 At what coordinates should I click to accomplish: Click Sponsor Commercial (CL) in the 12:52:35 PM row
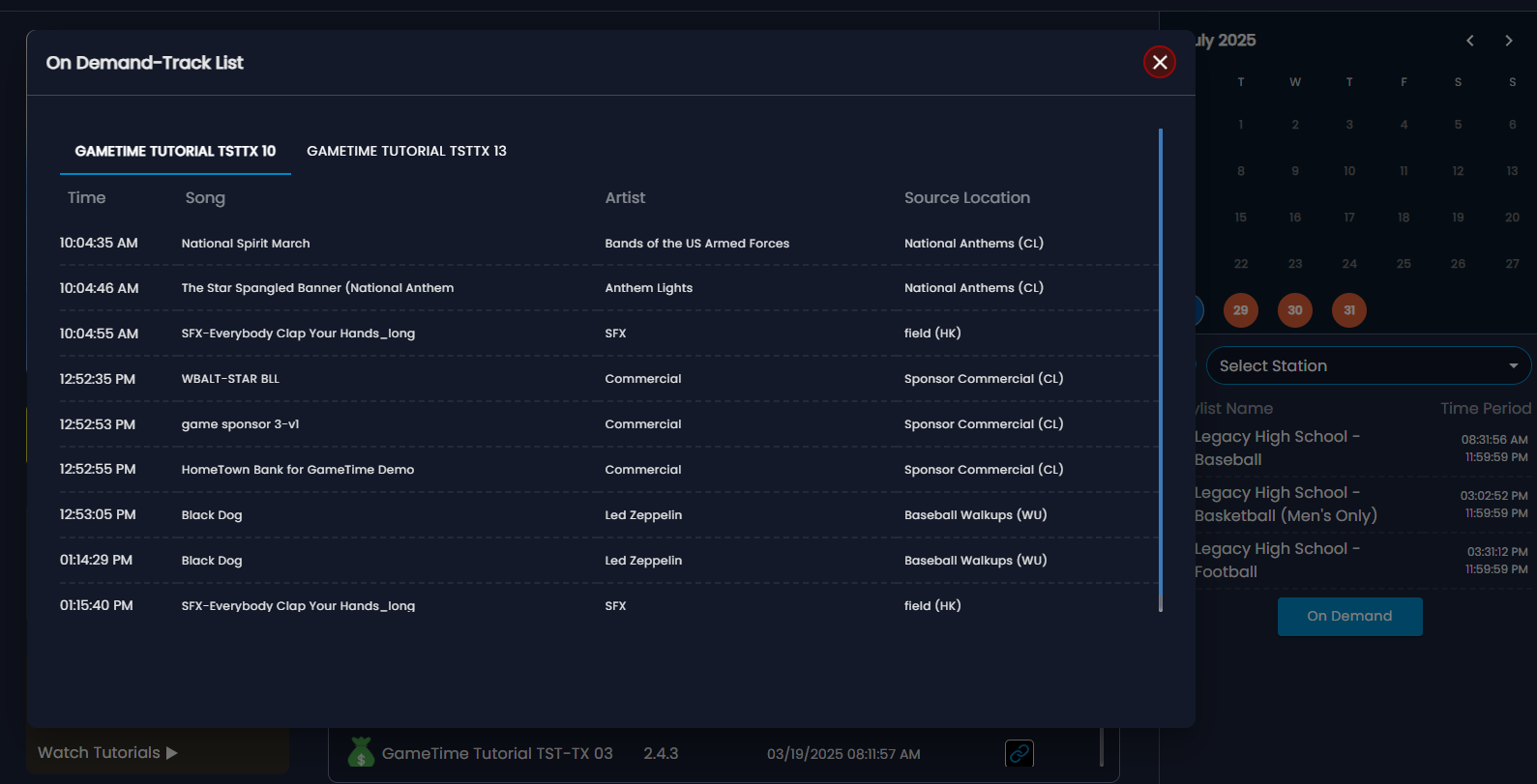click(984, 379)
